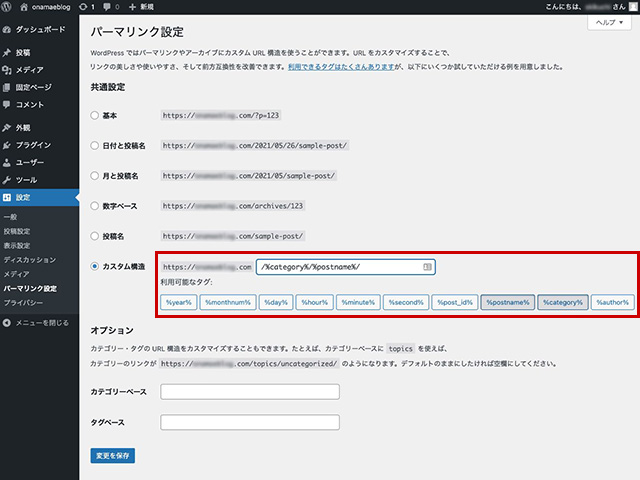The width and height of the screenshot is (640, 480).
Task: Select the 月と投稿名 radio button
Action: [x=94, y=176]
